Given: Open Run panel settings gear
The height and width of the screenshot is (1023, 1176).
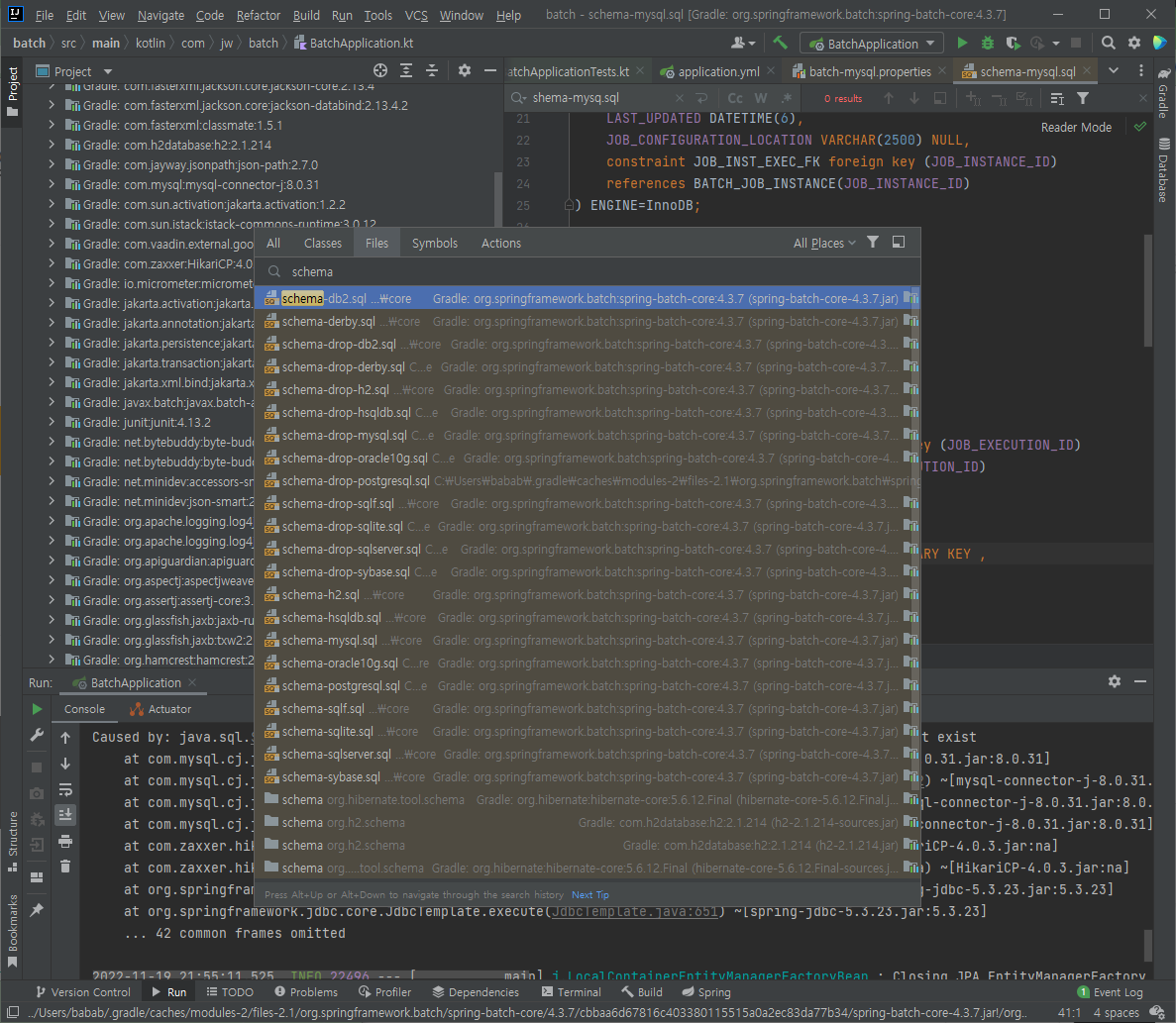Looking at the screenshot, I should pyautogui.click(x=1115, y=681).
